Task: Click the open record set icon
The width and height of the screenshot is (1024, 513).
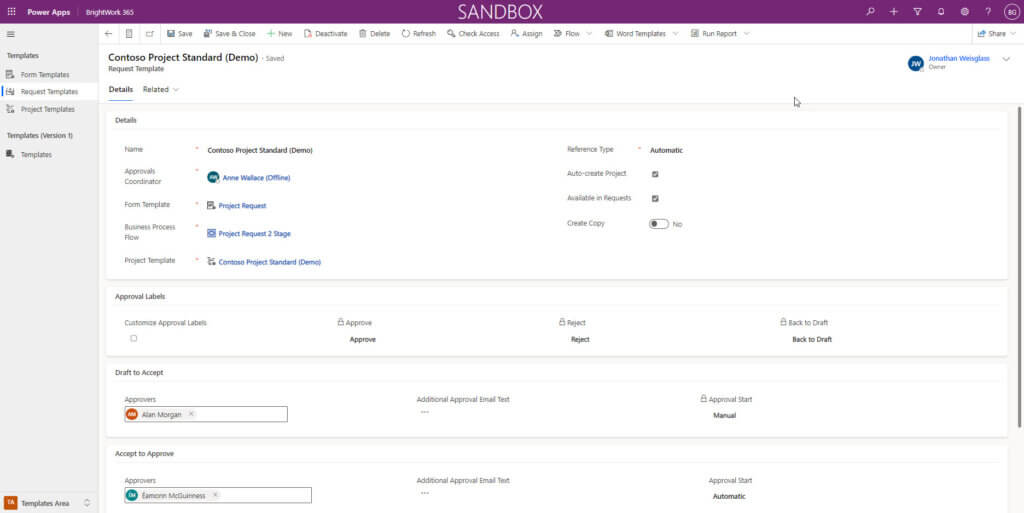Action: click(129, 34)
